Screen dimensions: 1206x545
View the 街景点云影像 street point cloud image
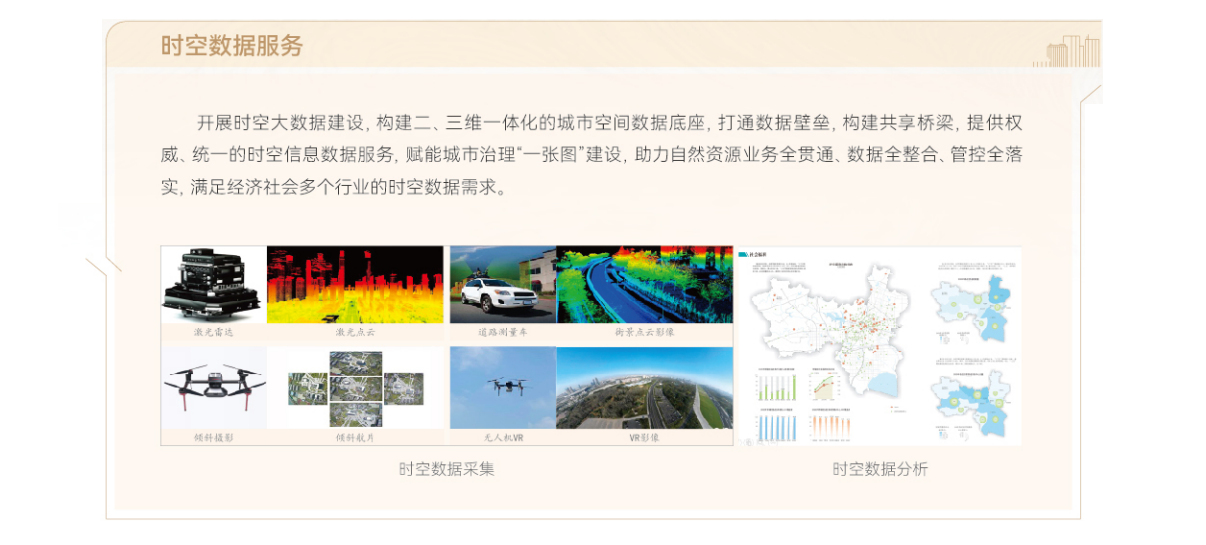[644, 283]
